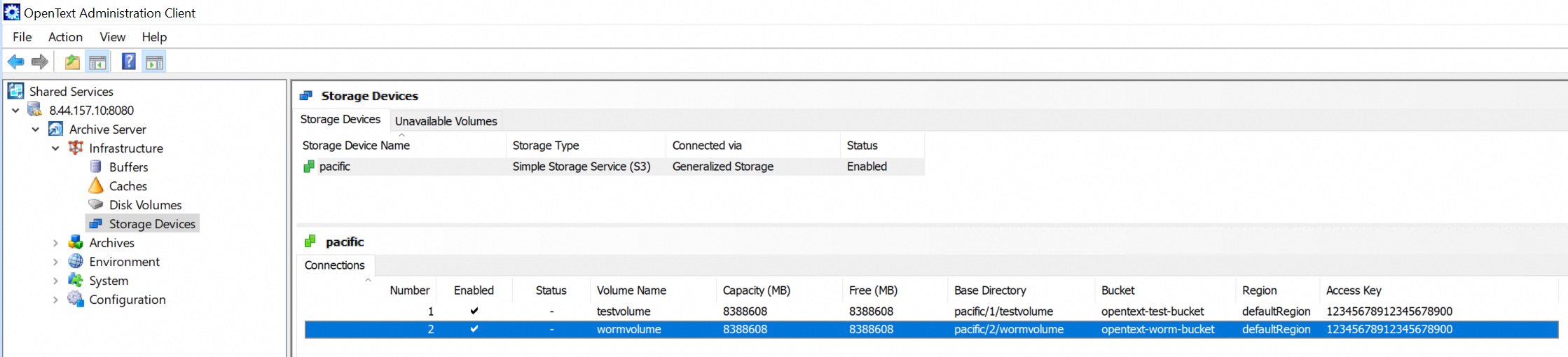Click the Caches triangle icon

pos(96,185)
